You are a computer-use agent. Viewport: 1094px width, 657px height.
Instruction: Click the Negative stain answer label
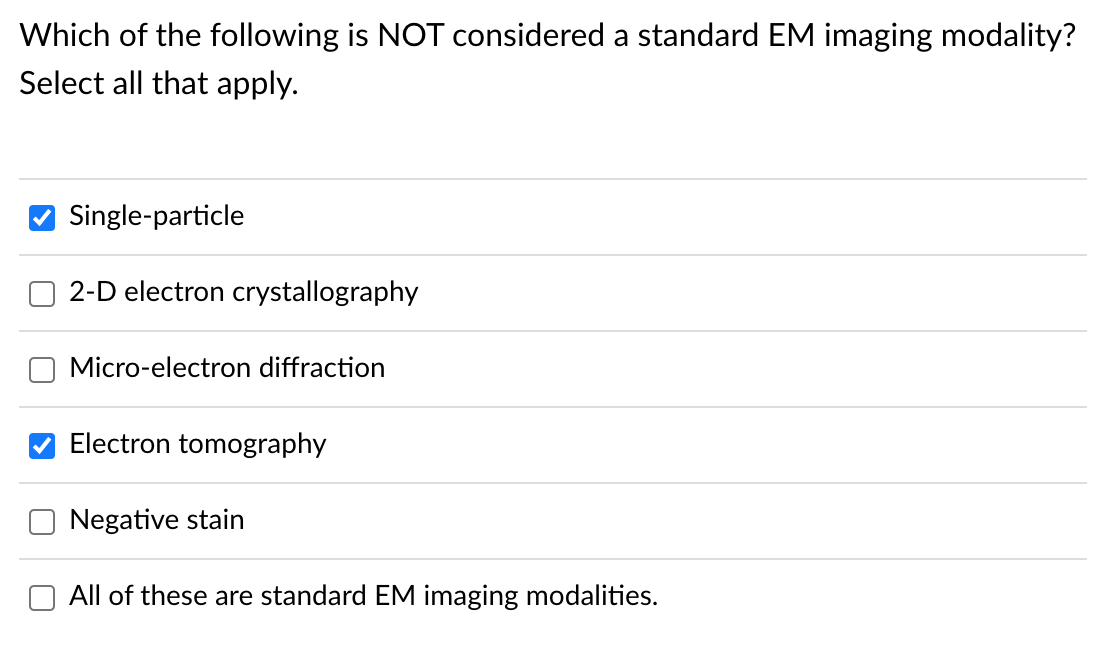156,520
